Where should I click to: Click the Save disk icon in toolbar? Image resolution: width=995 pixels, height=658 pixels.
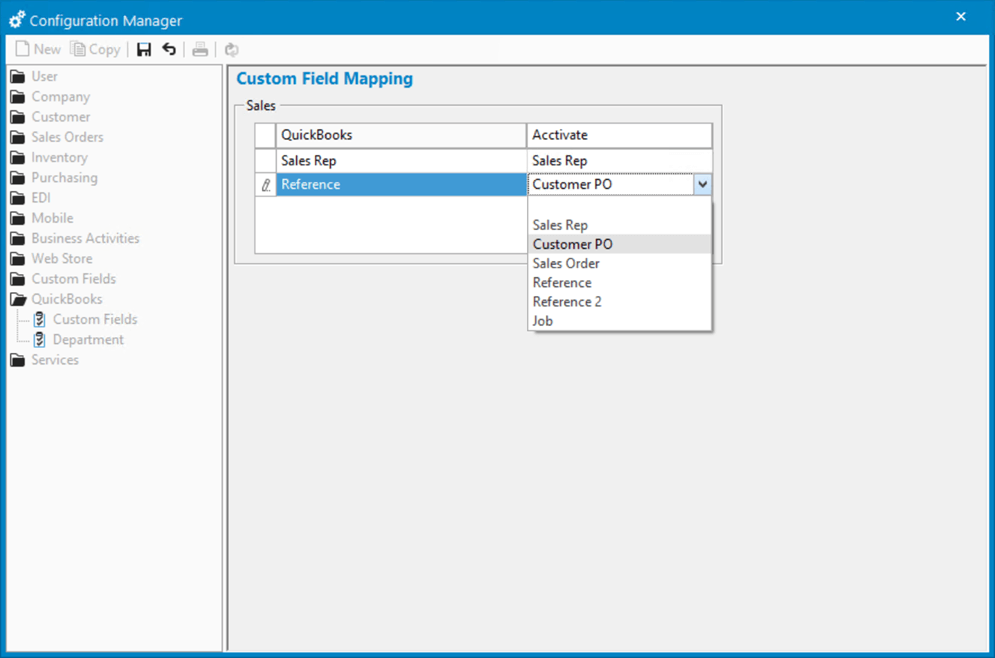click(x=144, y=49)
